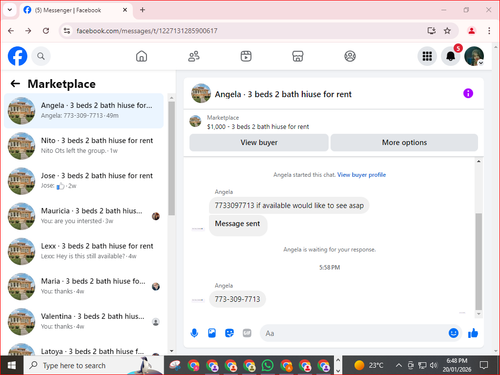The width and height of the screenshot is (500, 375).
Task: Click the More options button
Action: coord(404,142)
